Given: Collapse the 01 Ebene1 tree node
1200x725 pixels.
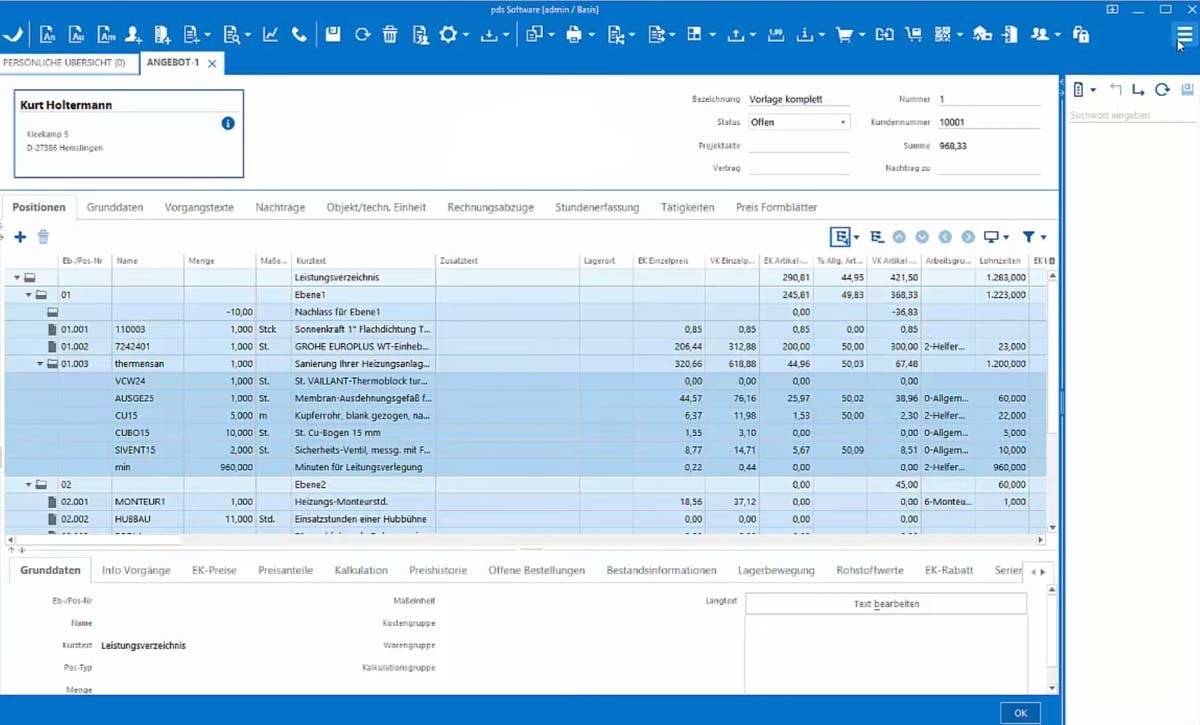Looking at the screenshot, I should click(x=29, y=295).
